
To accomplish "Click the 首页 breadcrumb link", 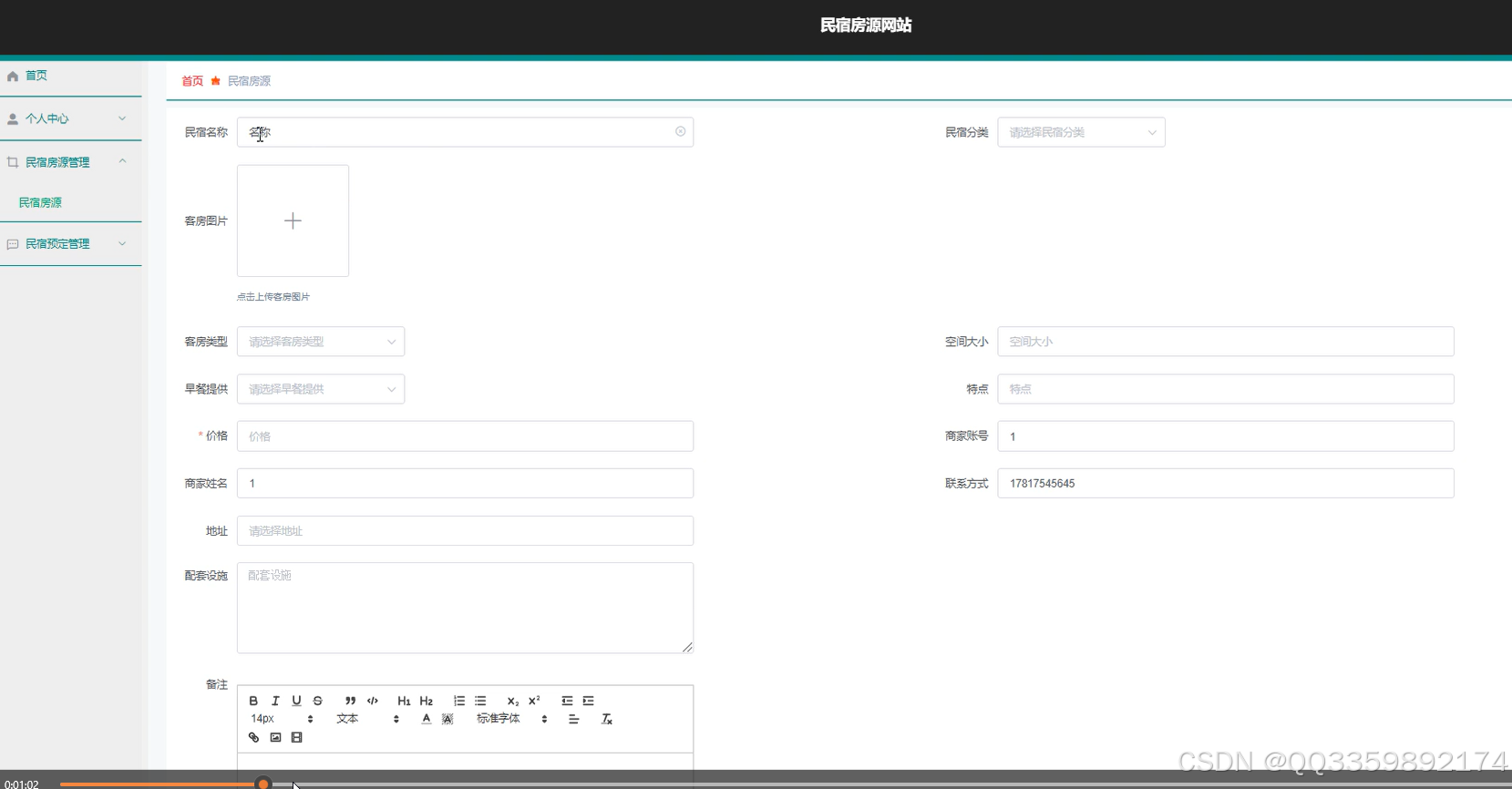I will pyautogui.click(x=192, y=81).
